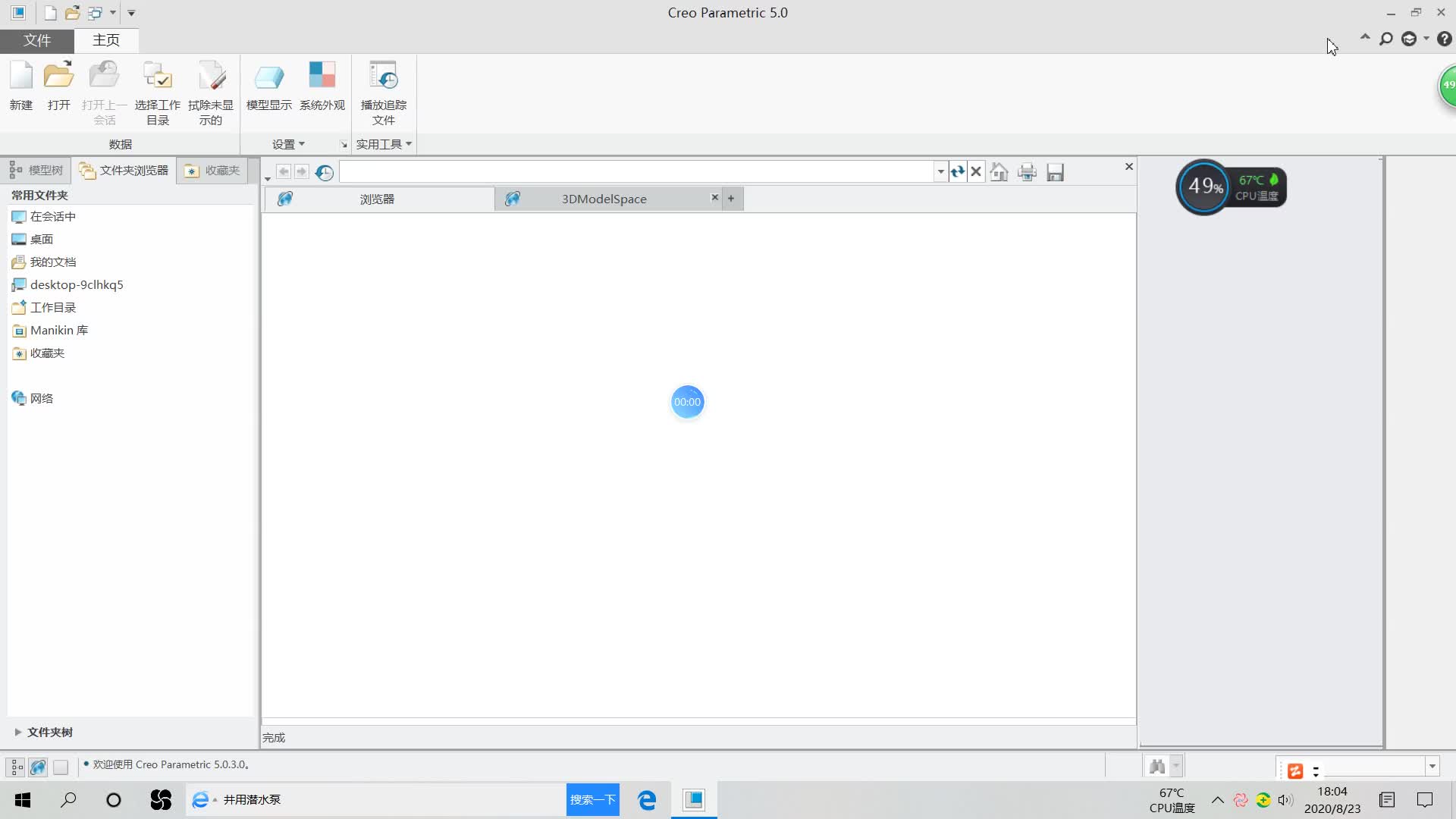Select desktop-9clhkq5 computer entry

coord(67,285)
